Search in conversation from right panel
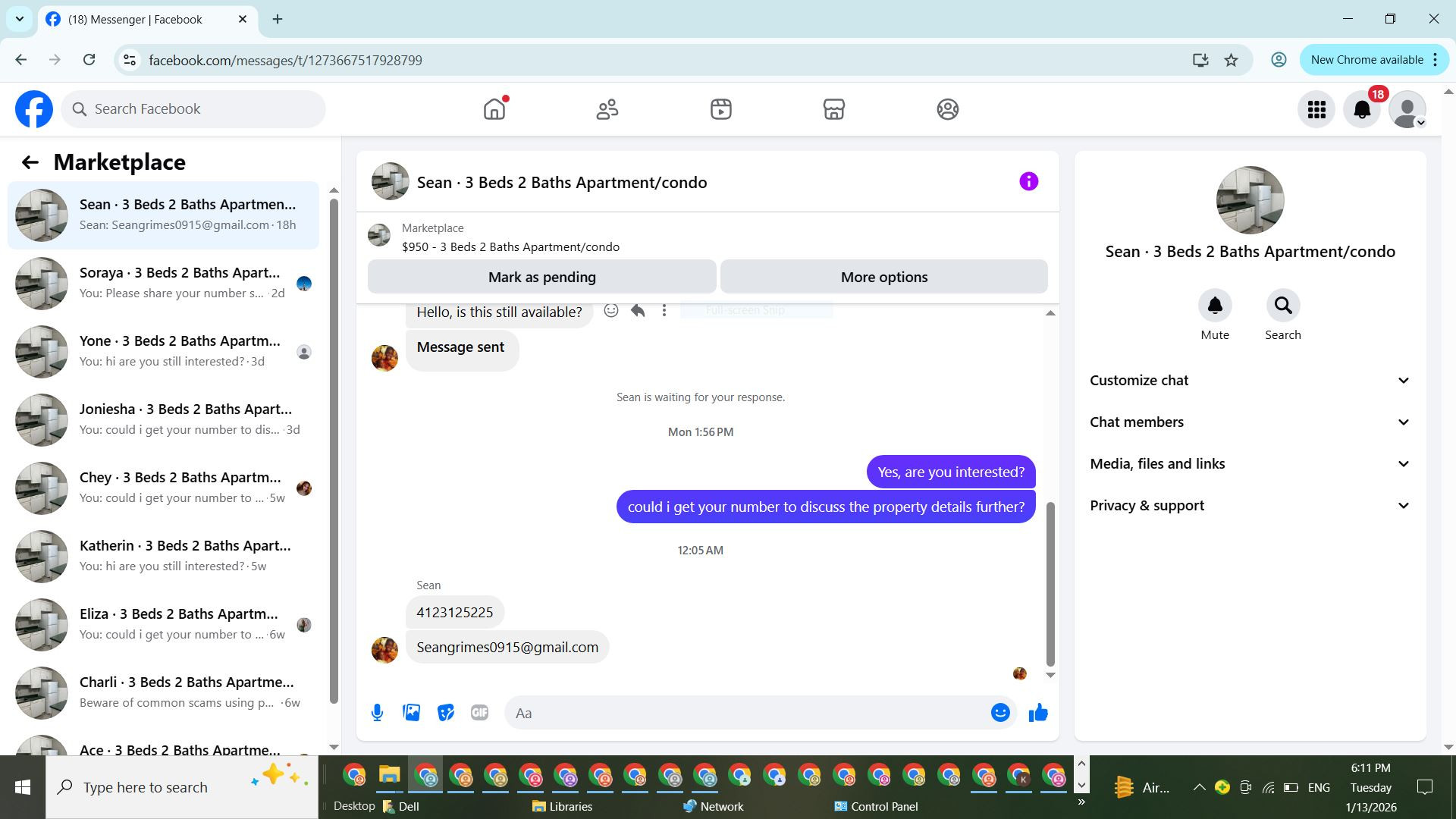Viewport: 1456px width, 819px height. (x=1282, y=306)
